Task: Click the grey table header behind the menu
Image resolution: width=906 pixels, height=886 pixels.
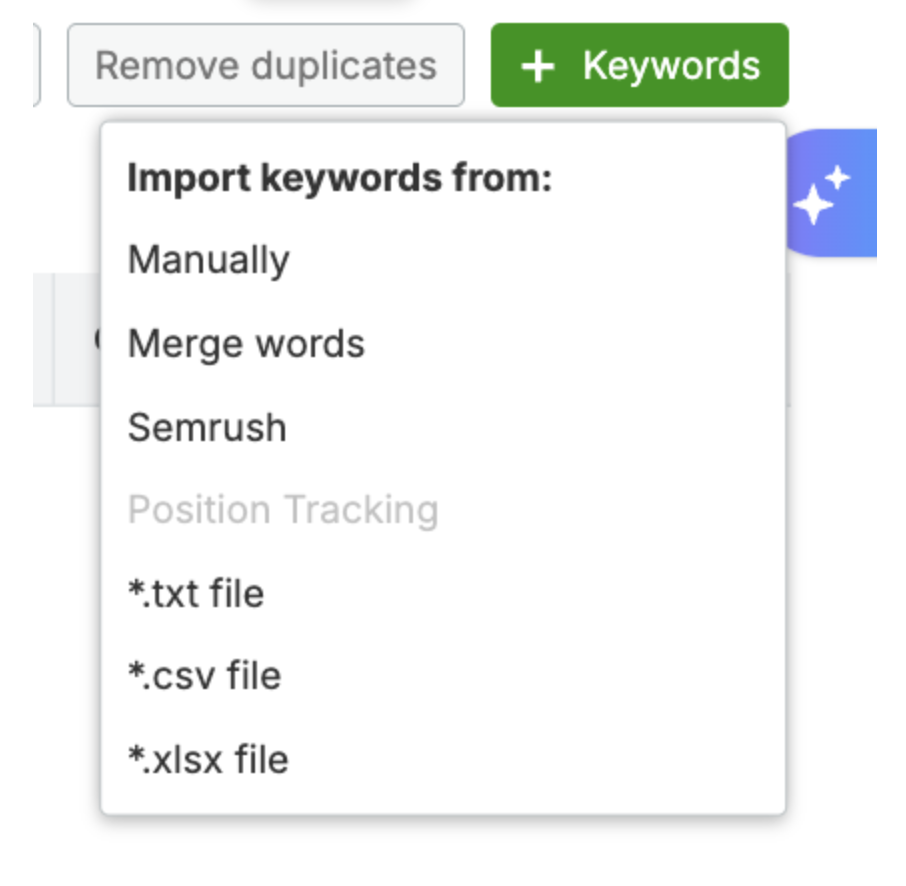Action: pyautogui.click(x=66, y=340)
